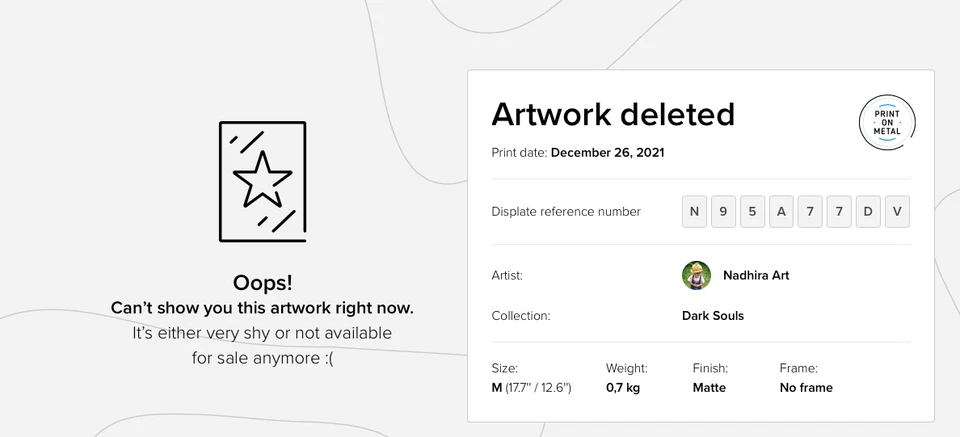Click the Oops! message heading
This screenshot has width=960, height=437.
(x=262, y=283)
